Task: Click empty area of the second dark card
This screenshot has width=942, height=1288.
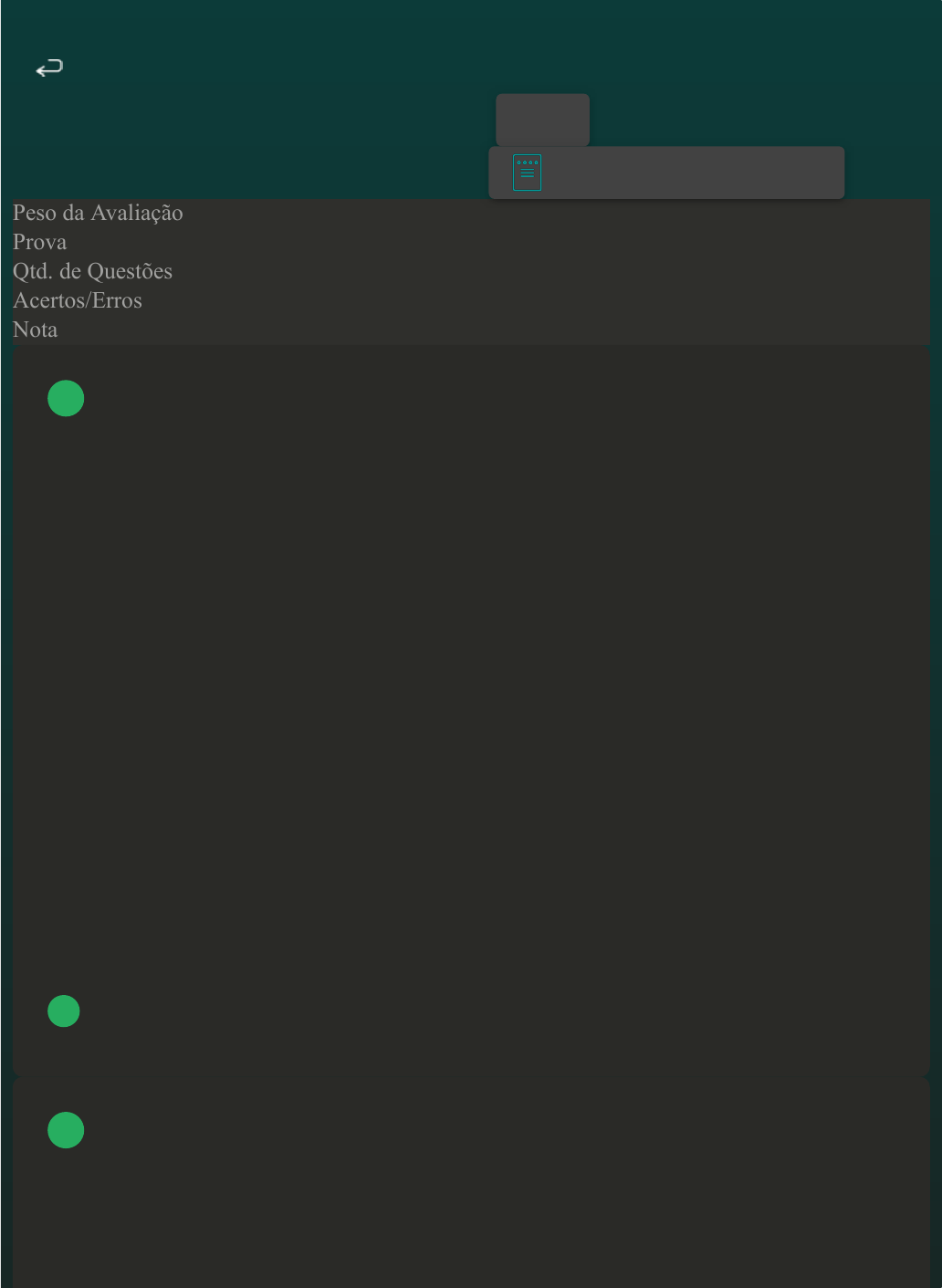Action: click(471, 1205)
